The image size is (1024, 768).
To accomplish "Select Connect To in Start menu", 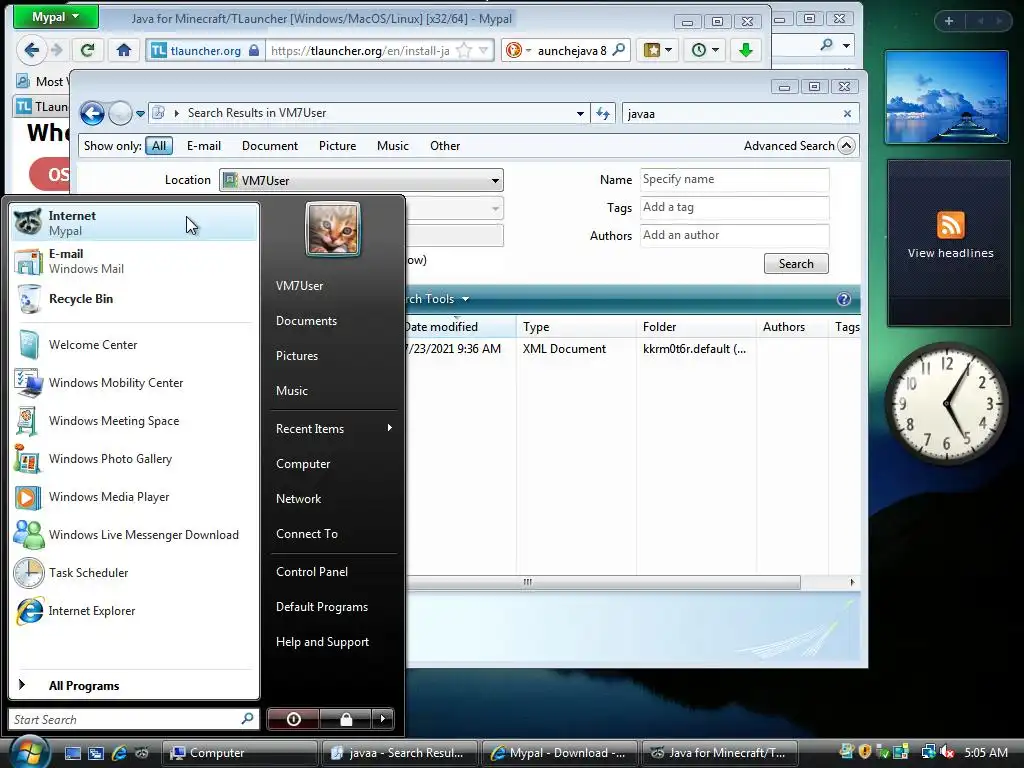I will pyautogui.click(x=307, y=534).
